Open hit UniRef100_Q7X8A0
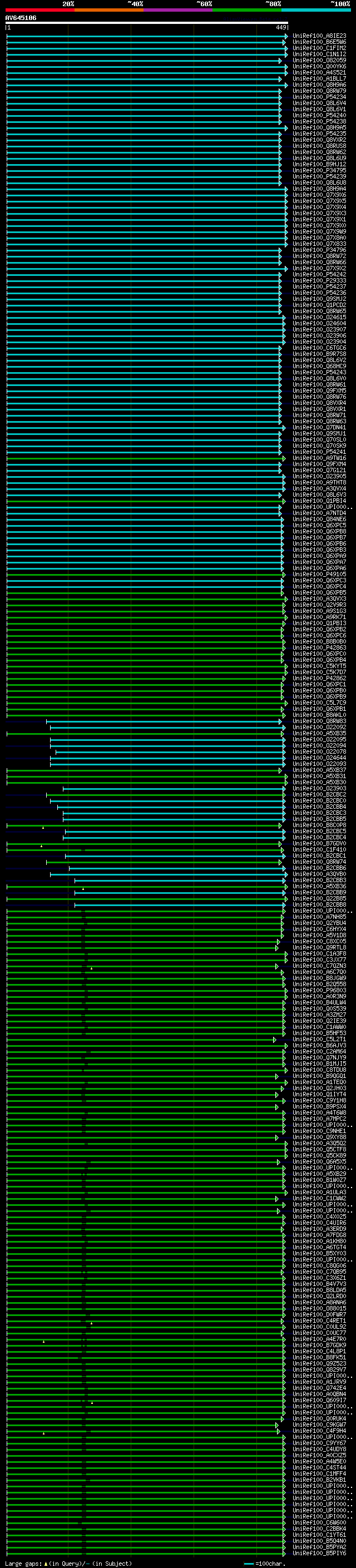The image size is (356, 1568). pos(319,238)
